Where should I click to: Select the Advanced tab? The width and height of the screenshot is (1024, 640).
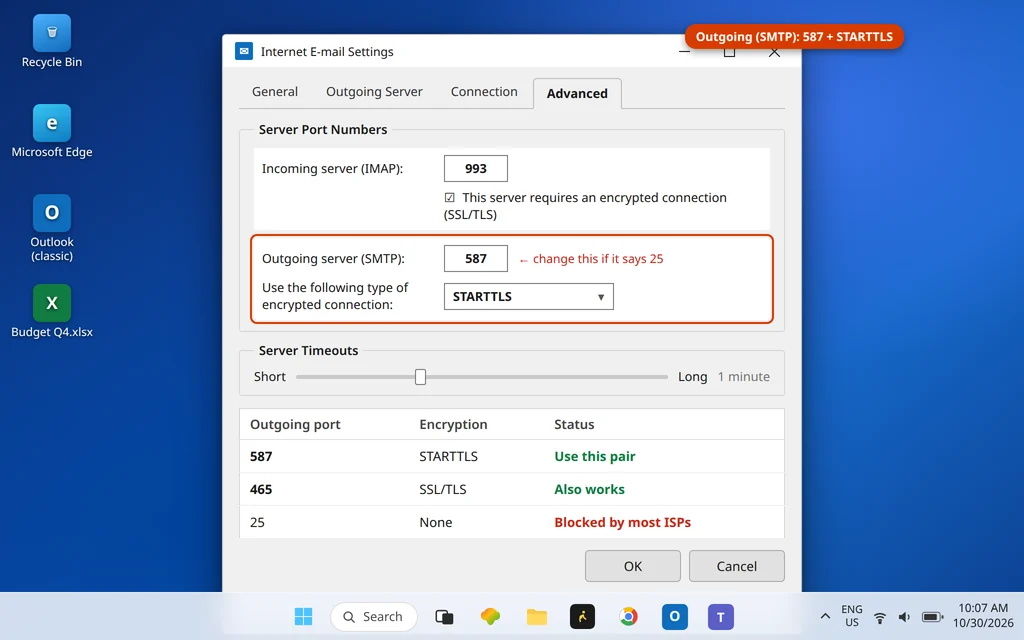coord(577,93)
